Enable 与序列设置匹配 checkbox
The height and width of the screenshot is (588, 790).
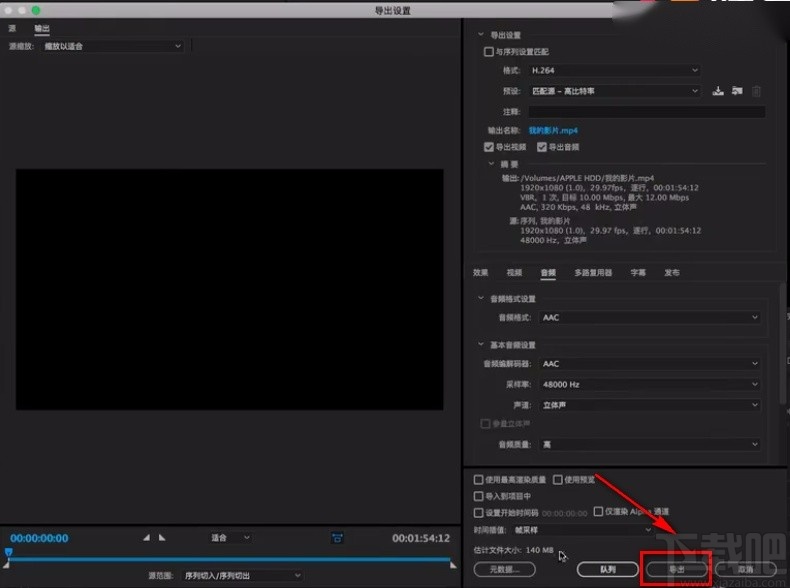pyautogui.click(x=488, y=51)
